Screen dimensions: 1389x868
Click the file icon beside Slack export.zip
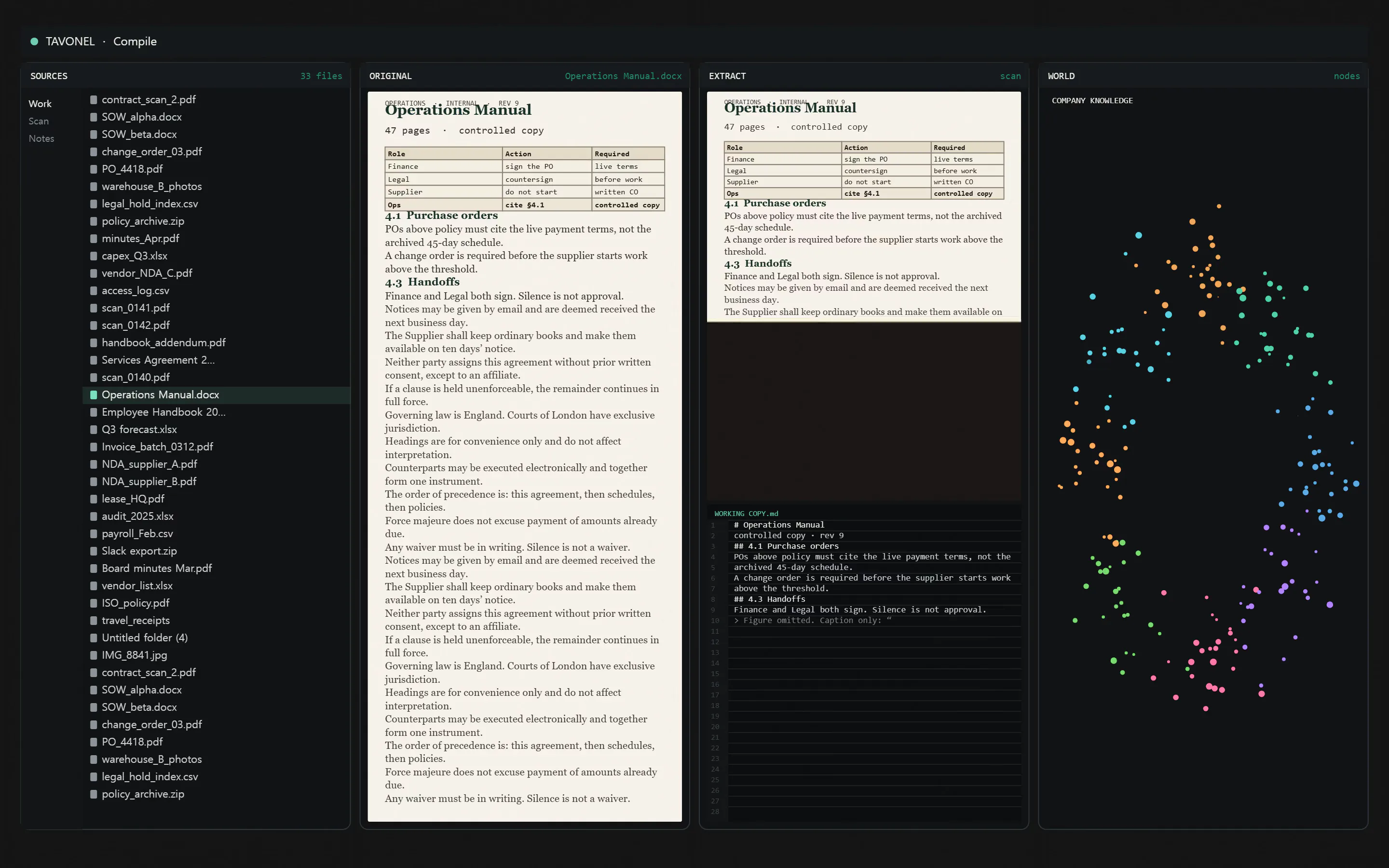[x=94, y=551]
